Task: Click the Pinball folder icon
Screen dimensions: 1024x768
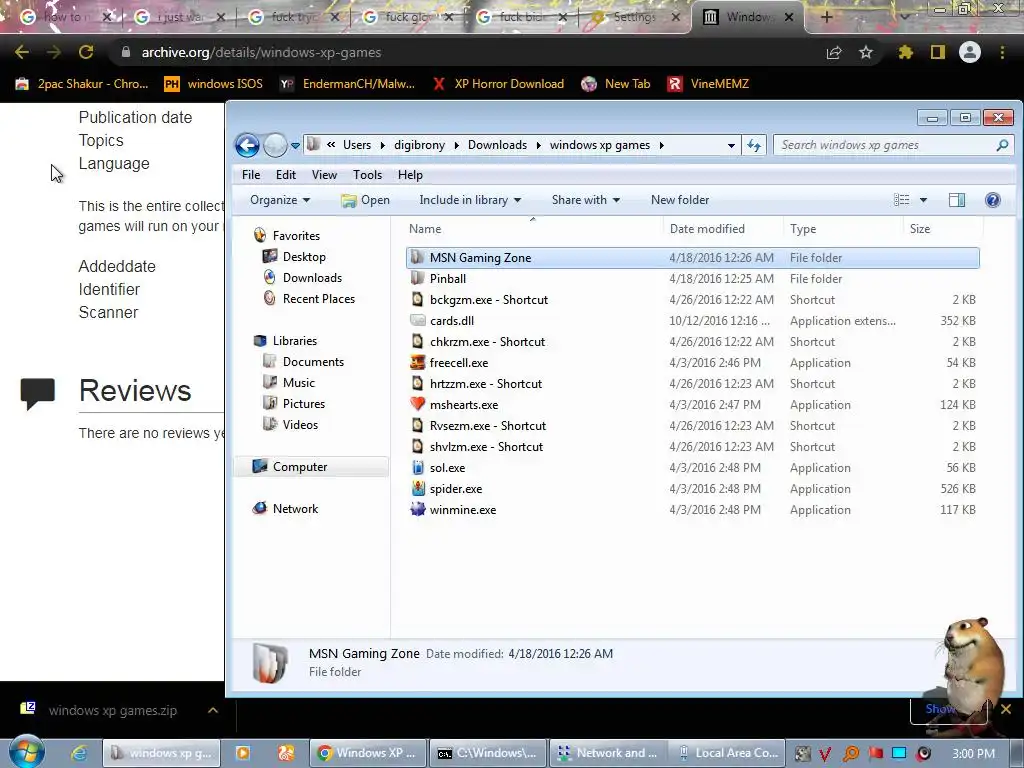Action: tap(417, 278)
